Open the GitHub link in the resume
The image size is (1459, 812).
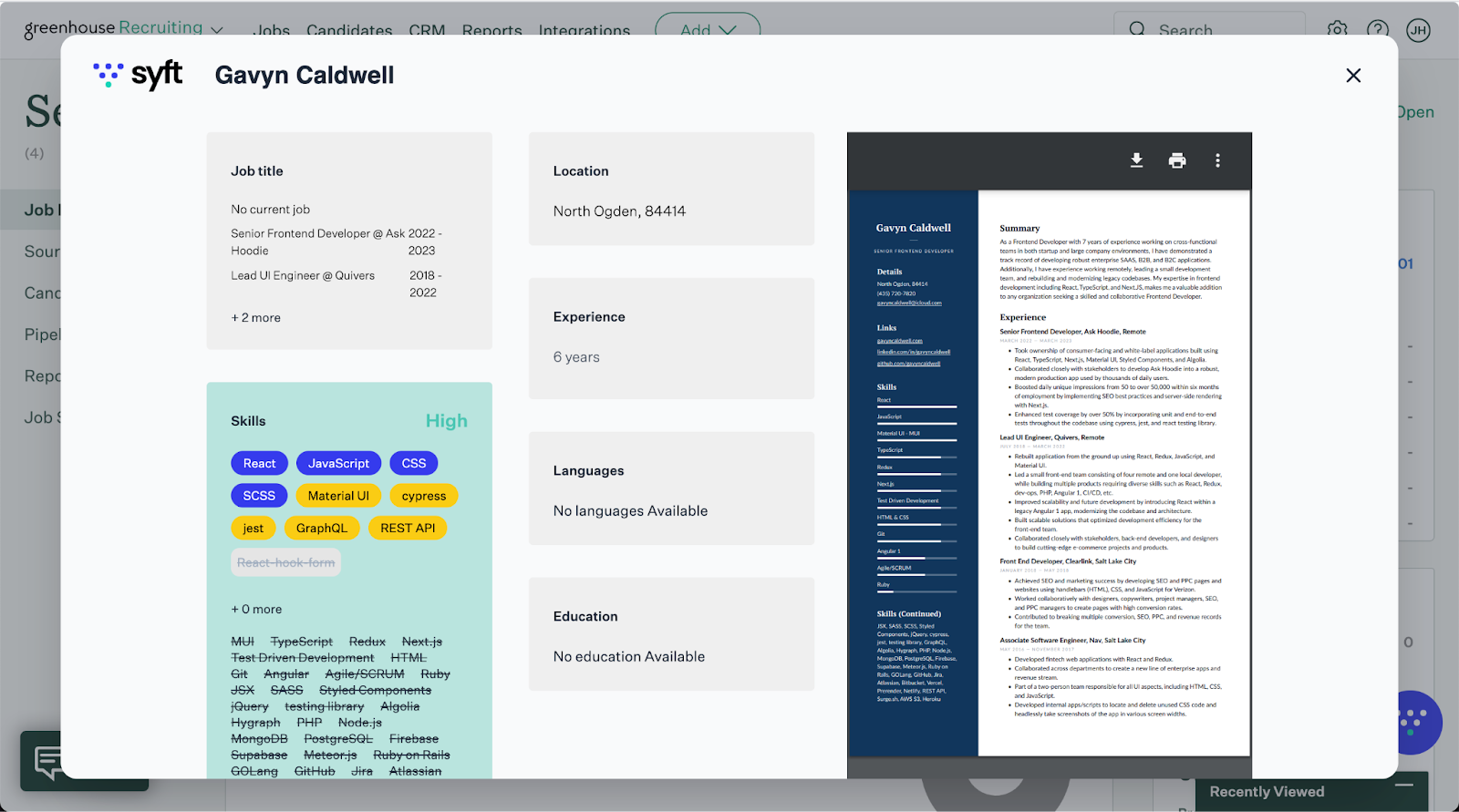[x=908, y=364]
